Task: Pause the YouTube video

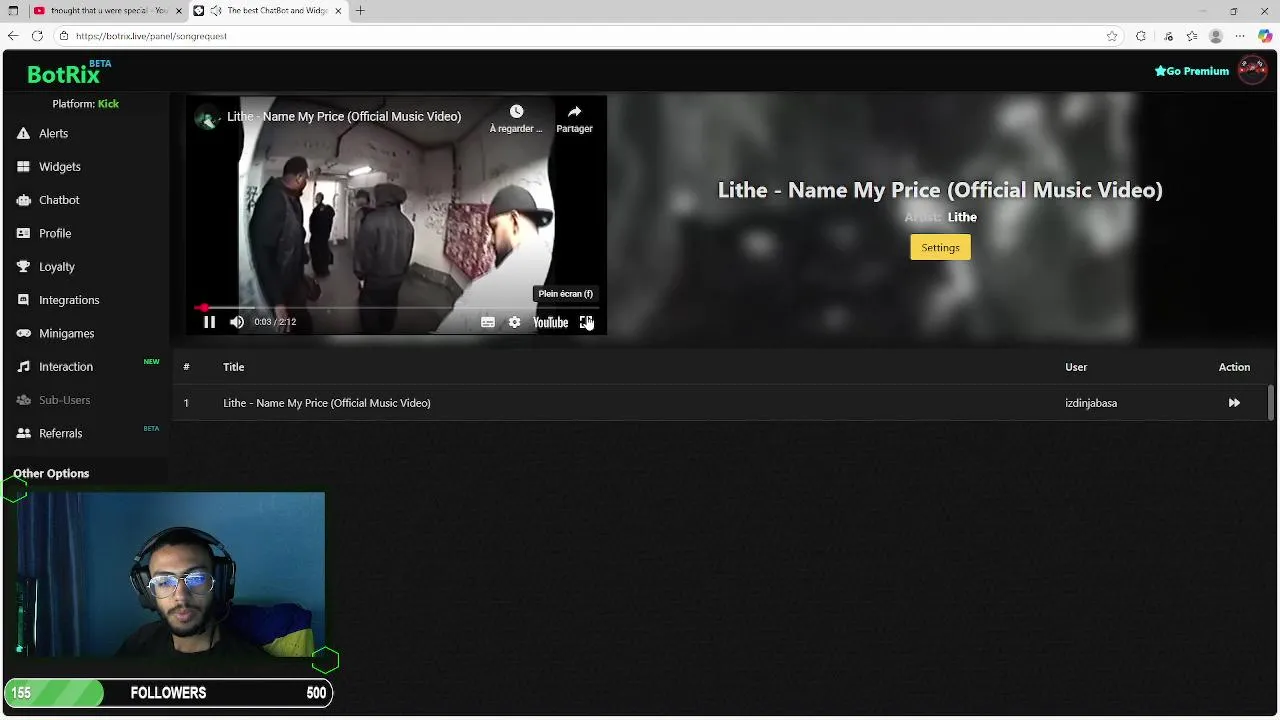Action: tap(209, 322)
